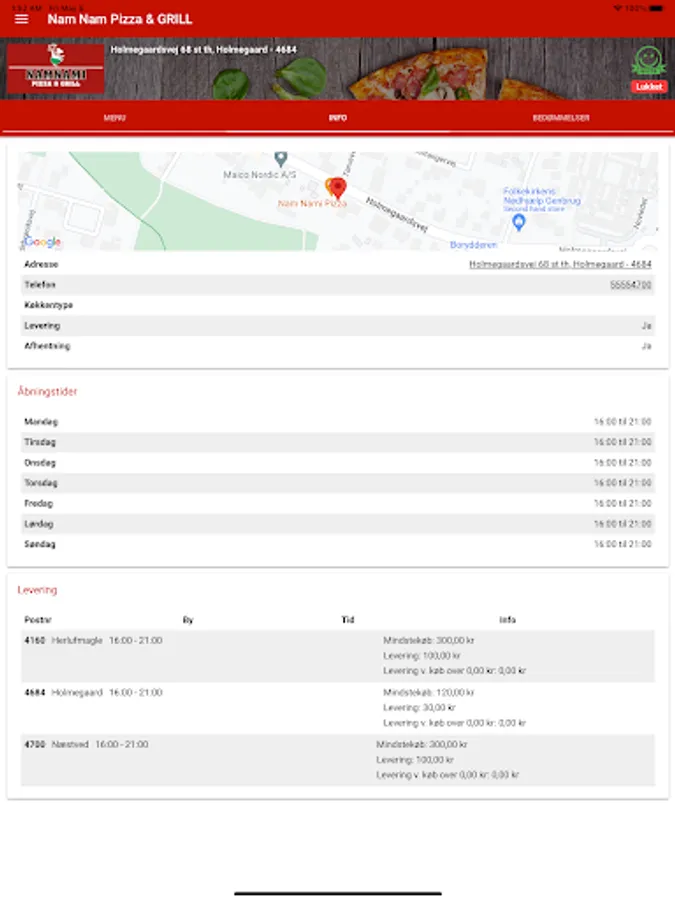
Task: Click the Nam Nam Pizza & GRILL title
Action: [x=120, y=19]
